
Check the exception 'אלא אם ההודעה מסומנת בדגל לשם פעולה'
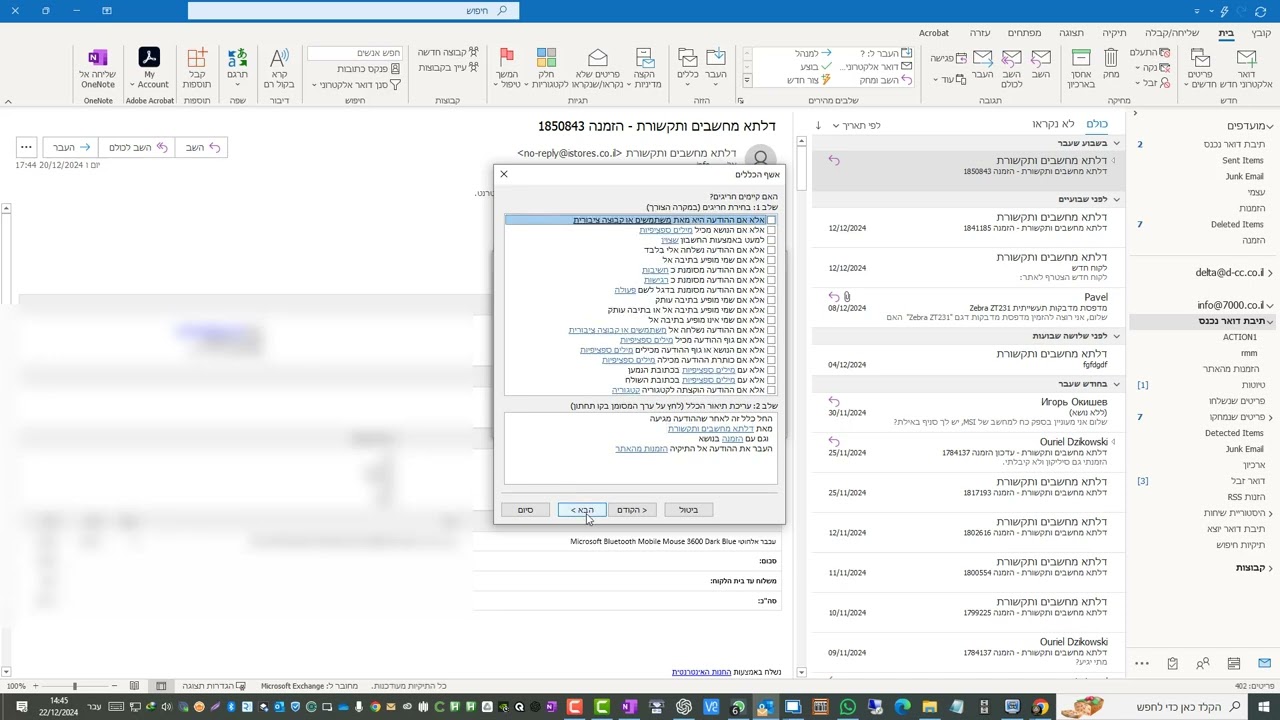coord(771,290)
